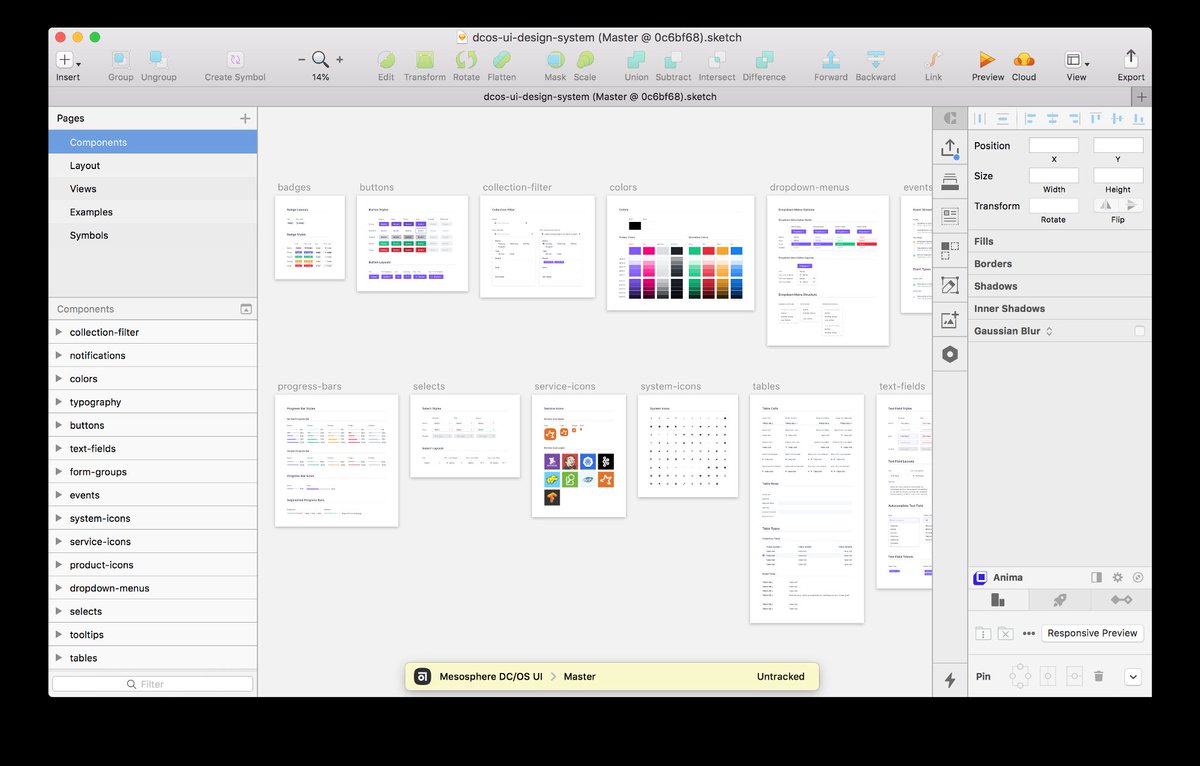This screenshot has height=766, width=1200.
Task: Open the Preview player
Action: (x=987, y=60)
